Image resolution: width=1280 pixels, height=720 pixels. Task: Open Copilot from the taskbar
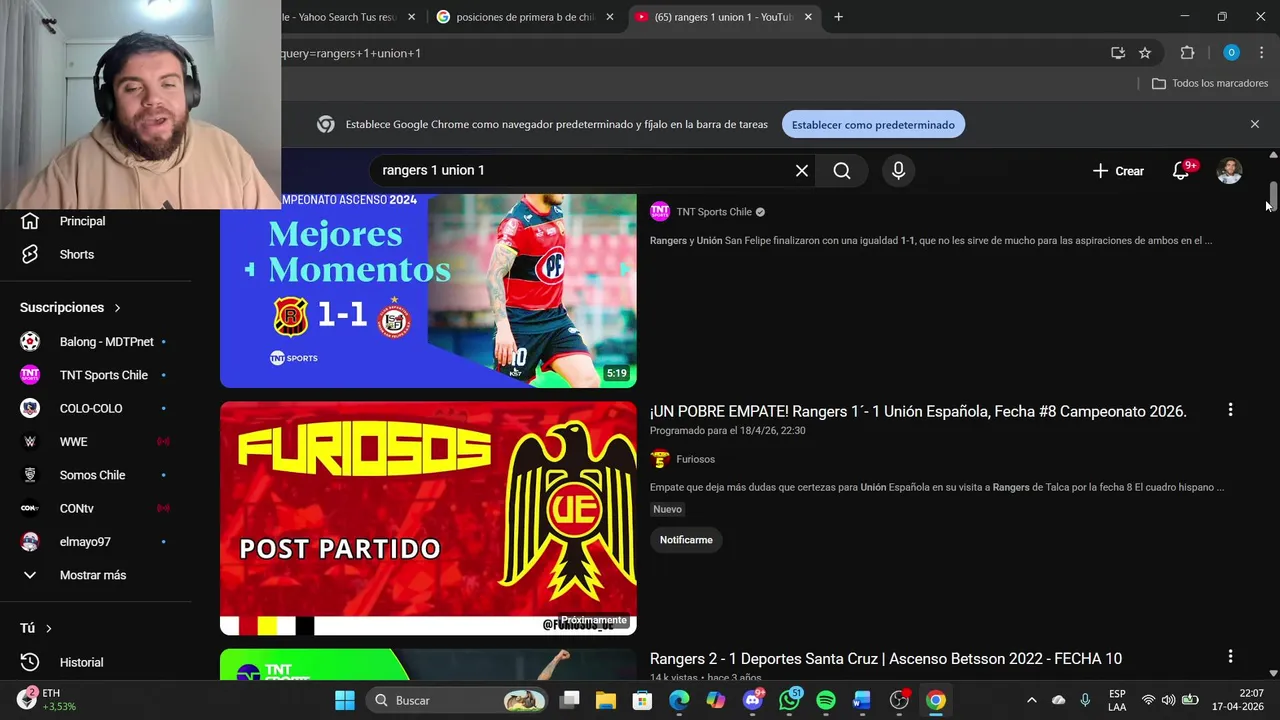pos(716,701)
